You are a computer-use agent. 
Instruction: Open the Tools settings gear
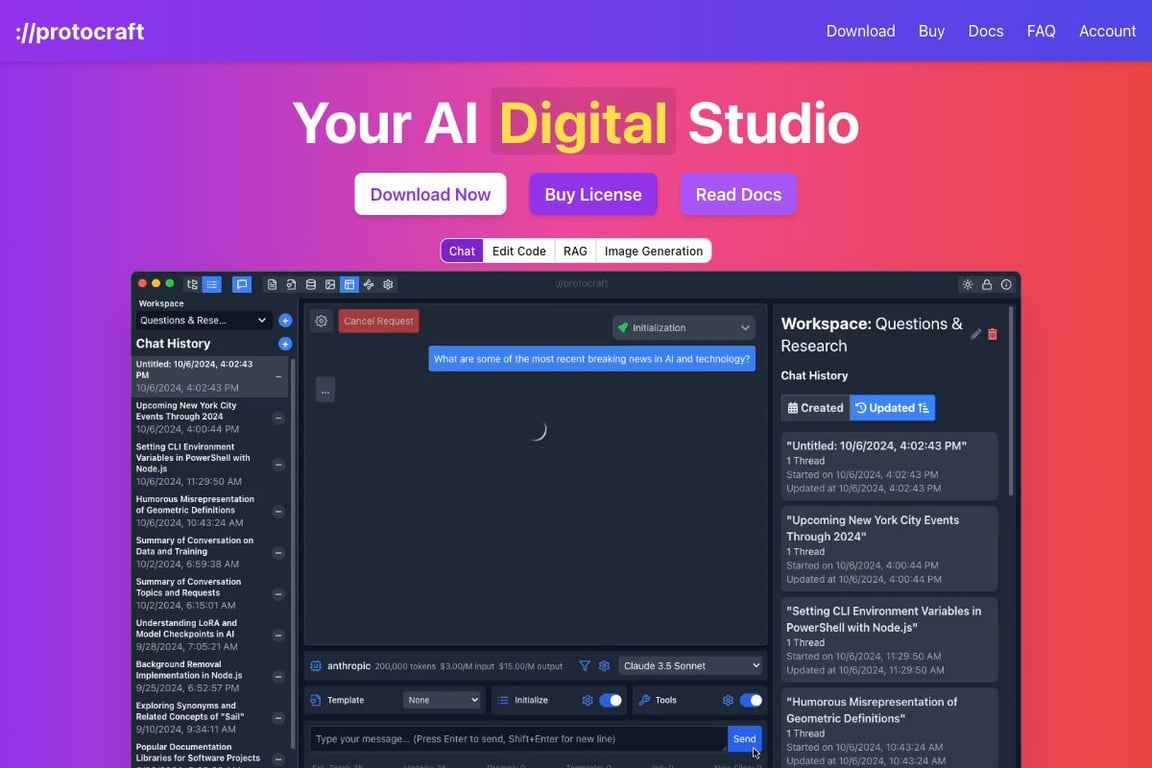(727, 700)
